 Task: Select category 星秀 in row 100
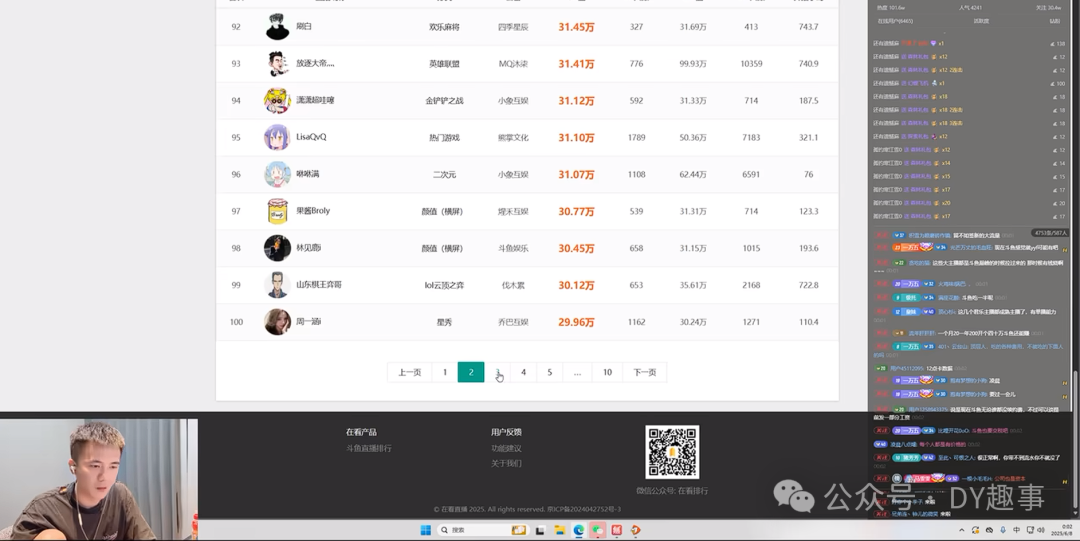[x=444, y=322]
